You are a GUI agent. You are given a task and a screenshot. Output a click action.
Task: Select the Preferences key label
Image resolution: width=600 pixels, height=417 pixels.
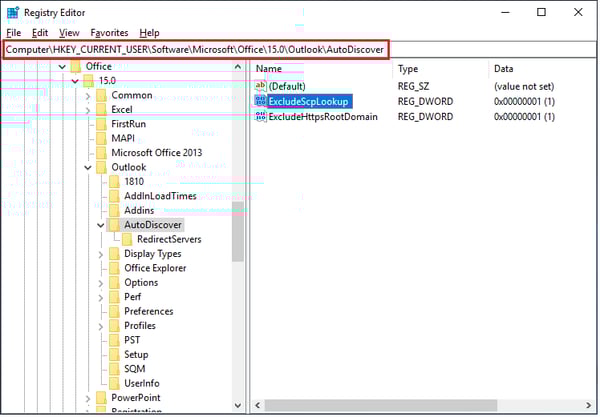point(148,311)
